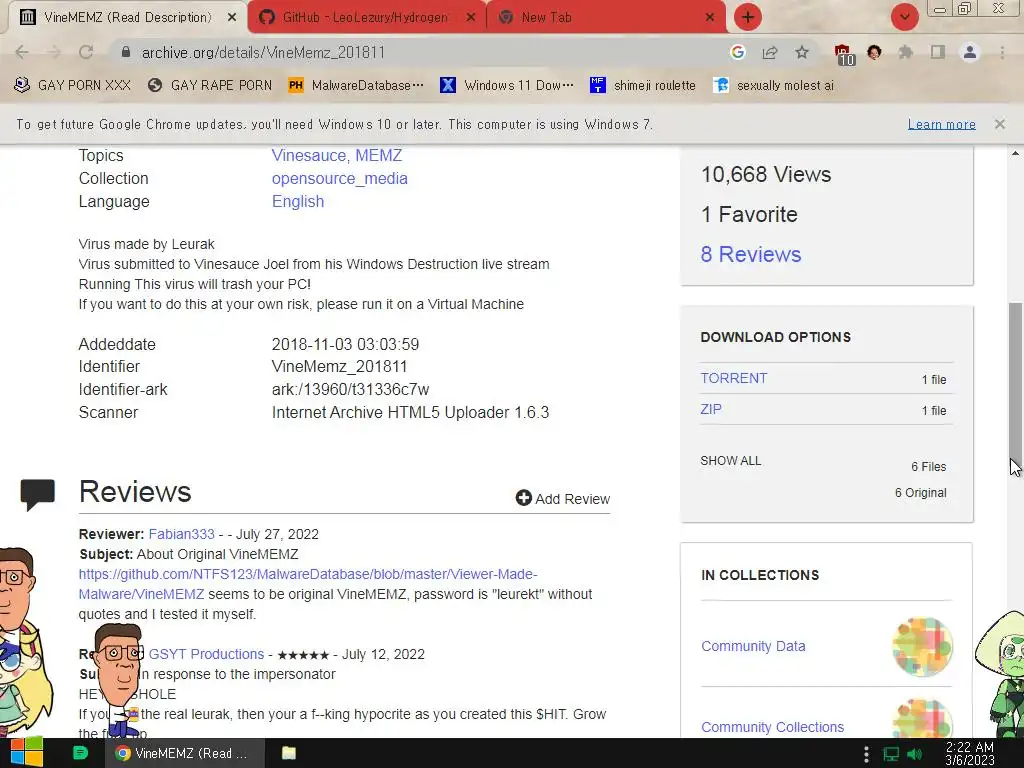Select the VineMEMZ (Read Description) tab
The width and height of the screenshot is (1024, 768).
(128, 18)
